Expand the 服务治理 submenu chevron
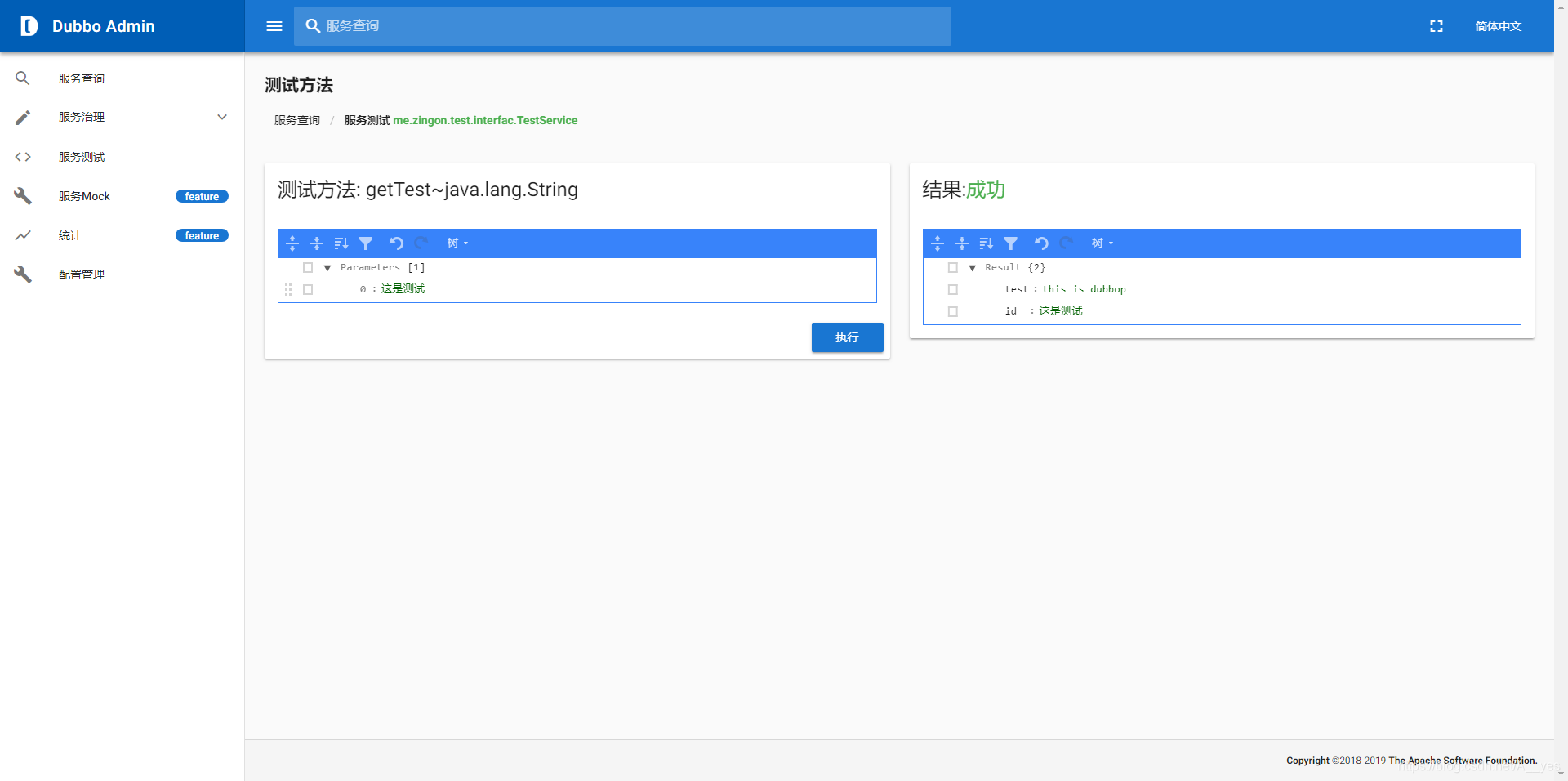 [222, 118]
